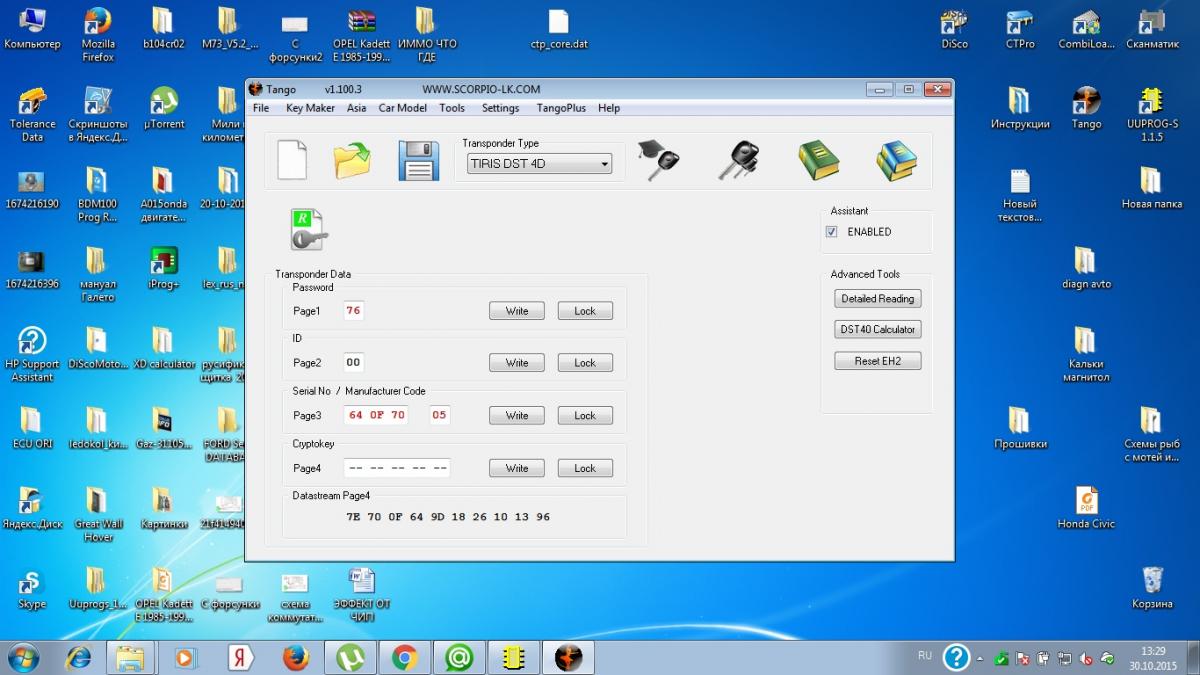Click the black car keys icon
Image resolution: width=1200 pixels, height=675 pixels.
coord(738,160)
